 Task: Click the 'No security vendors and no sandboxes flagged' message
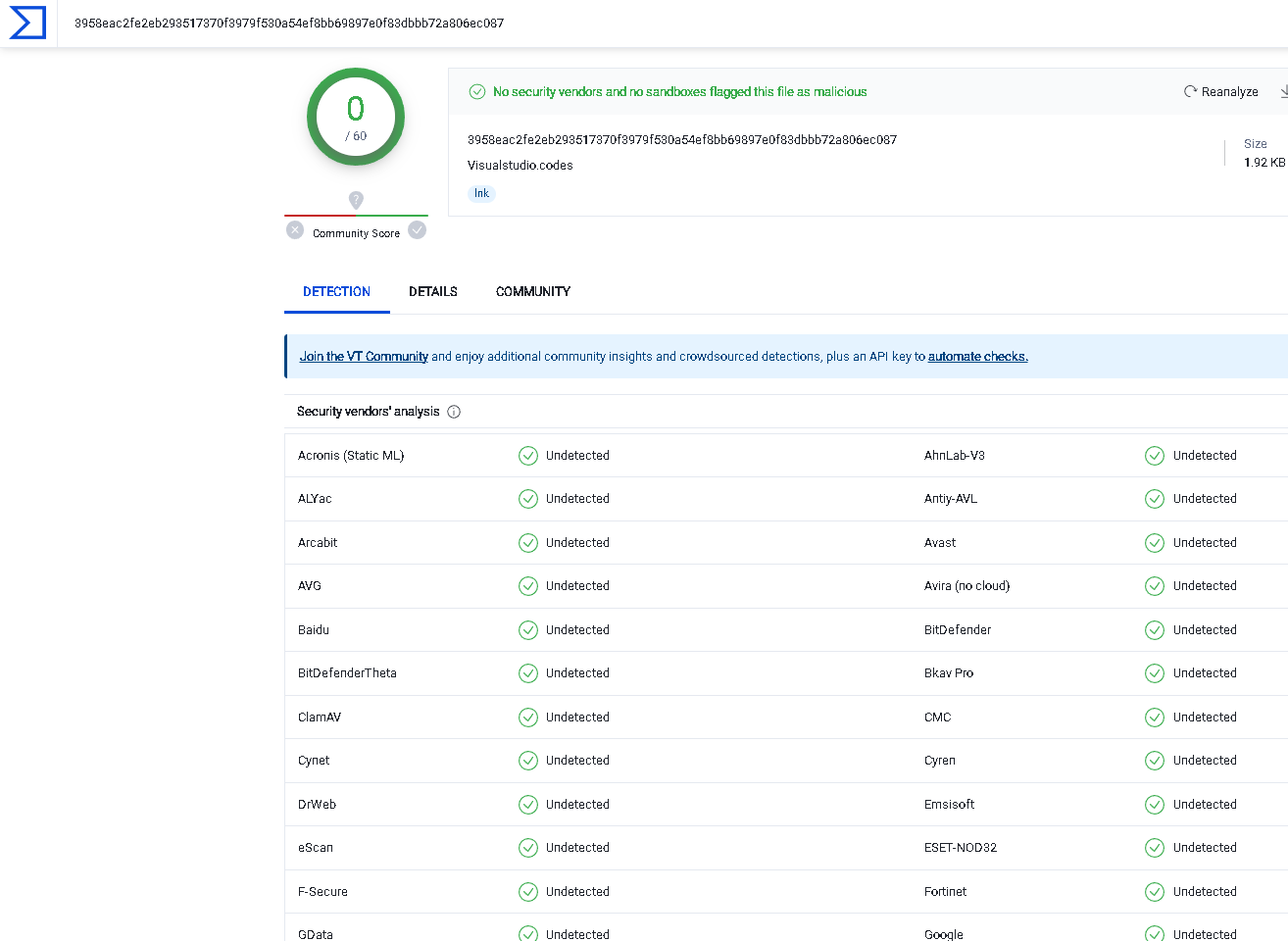click(680, 92)
